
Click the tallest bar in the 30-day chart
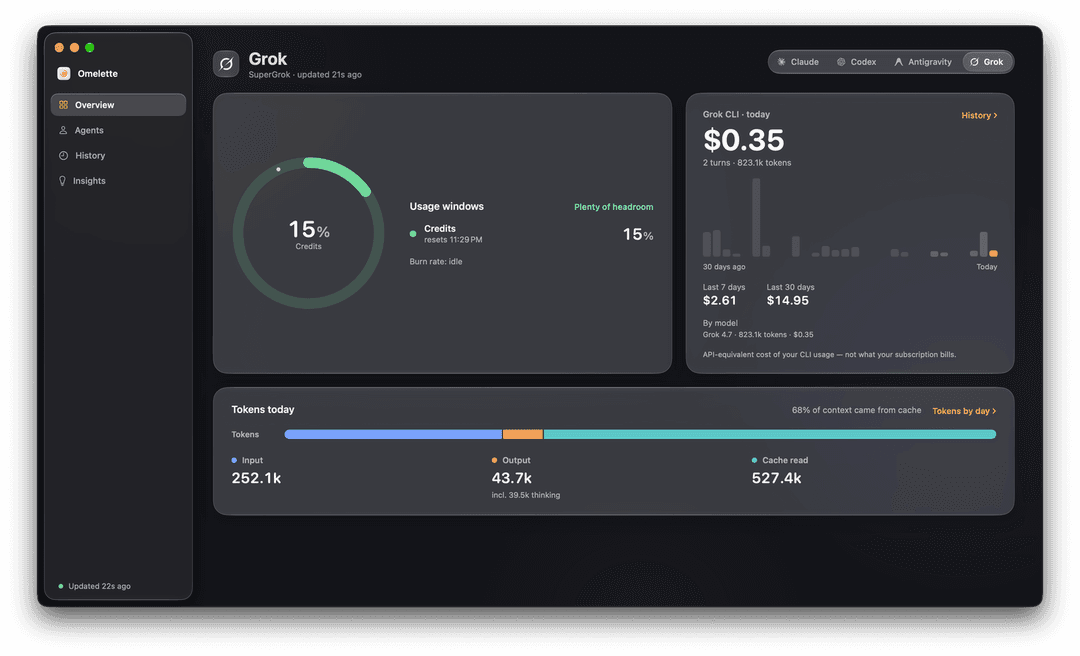[756, 218]
